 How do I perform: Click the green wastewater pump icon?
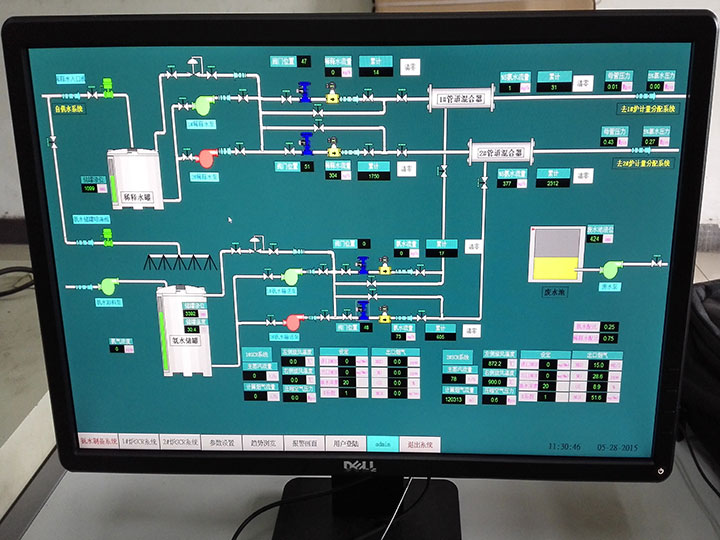[x=611, y=269]
